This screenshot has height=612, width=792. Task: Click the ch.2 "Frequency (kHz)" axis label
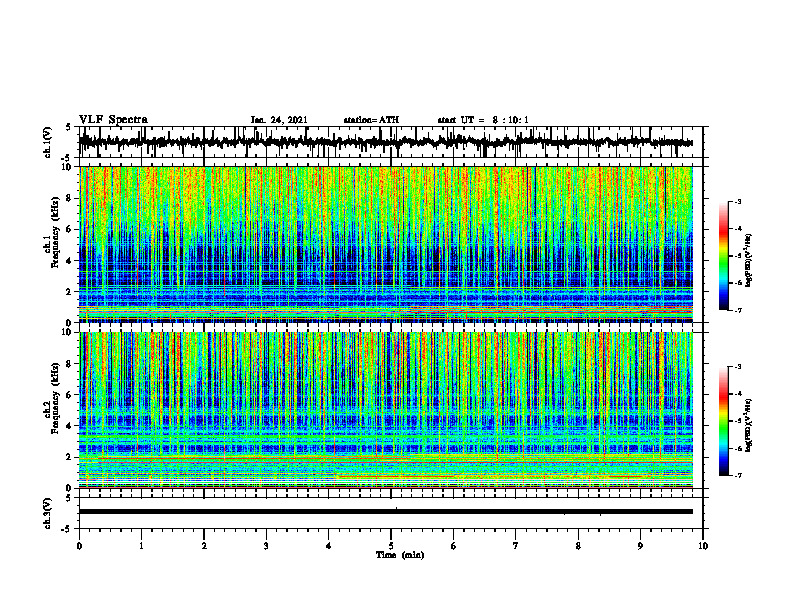pos(55,399)
